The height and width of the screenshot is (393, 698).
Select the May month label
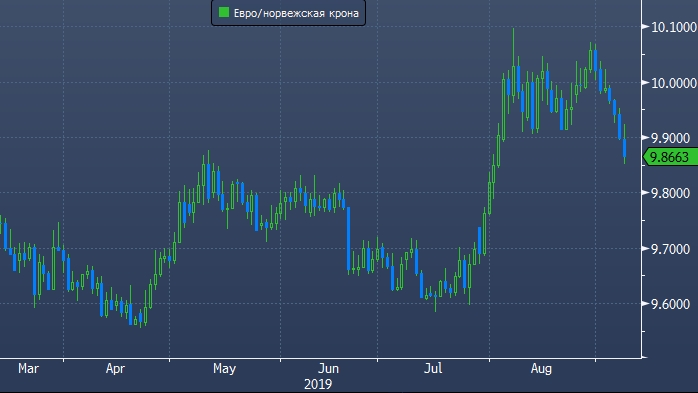[x=224, y=369]
